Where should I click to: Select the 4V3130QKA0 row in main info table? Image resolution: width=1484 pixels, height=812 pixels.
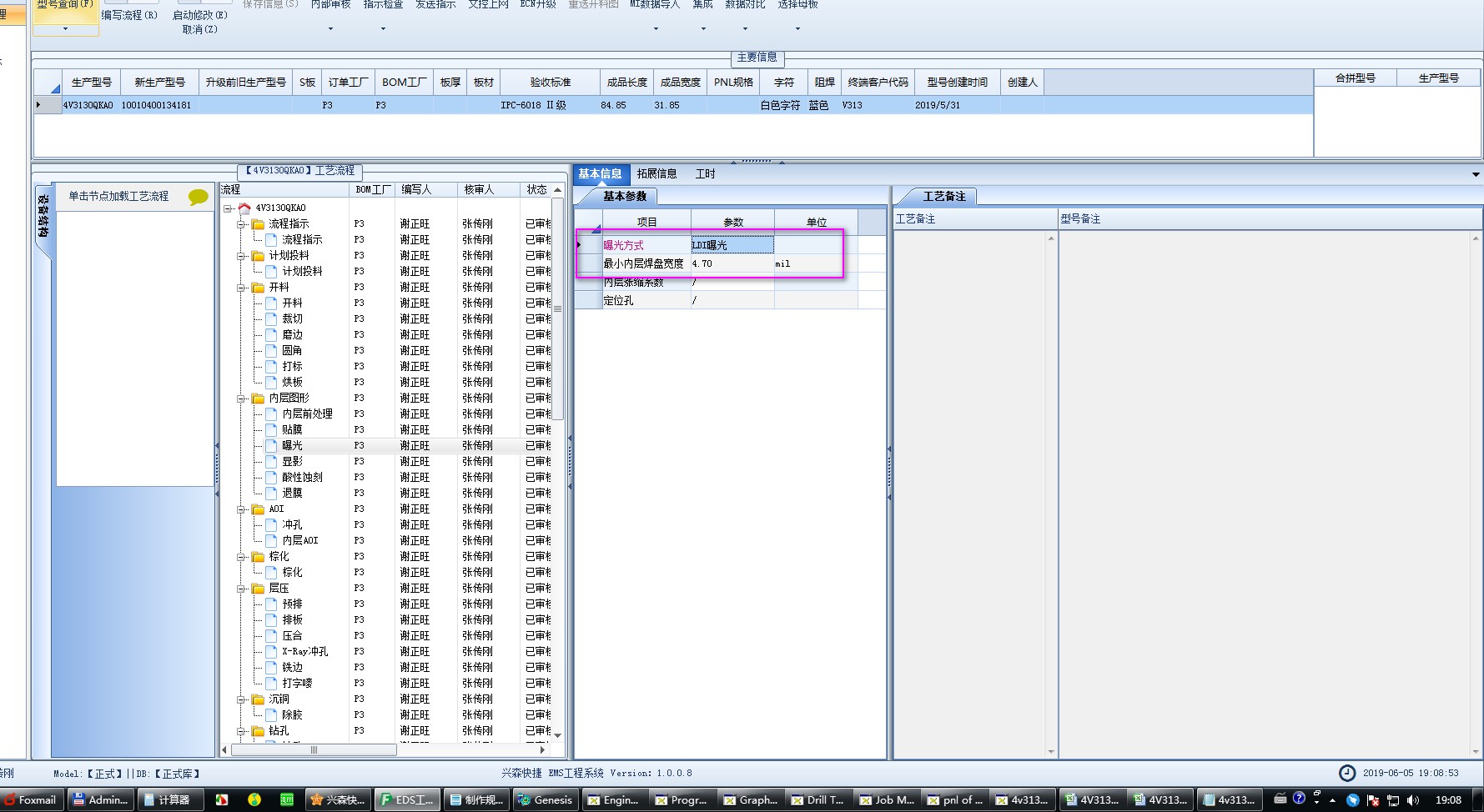(x=672, y=105)
